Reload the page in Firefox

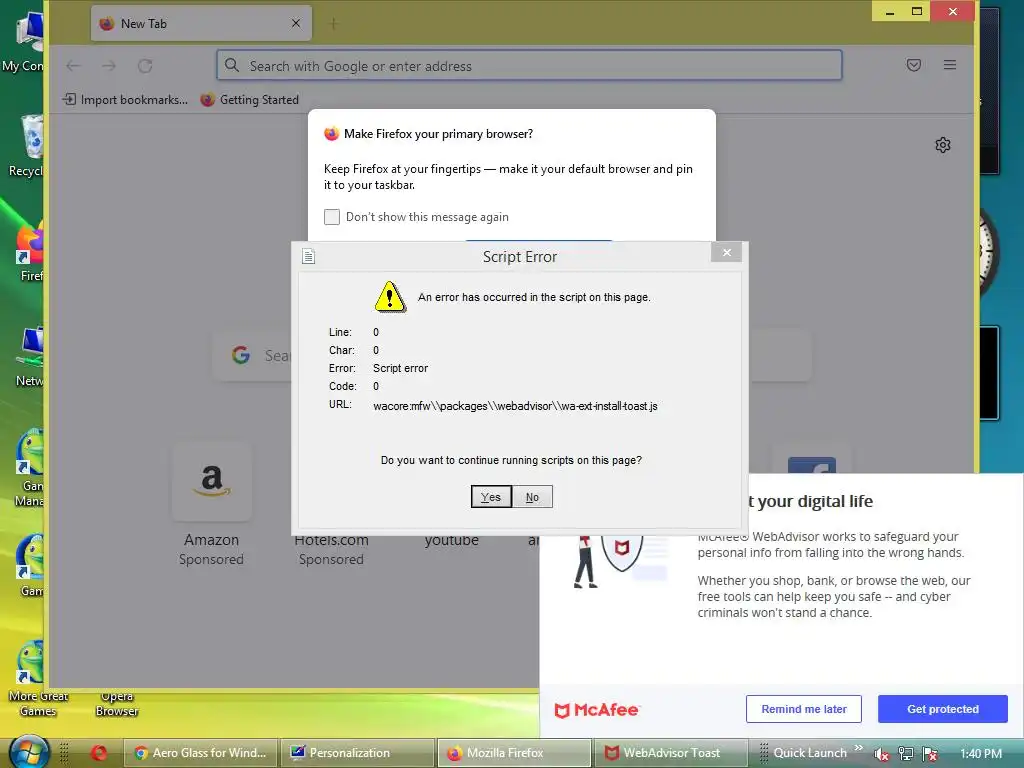point(145,66)
